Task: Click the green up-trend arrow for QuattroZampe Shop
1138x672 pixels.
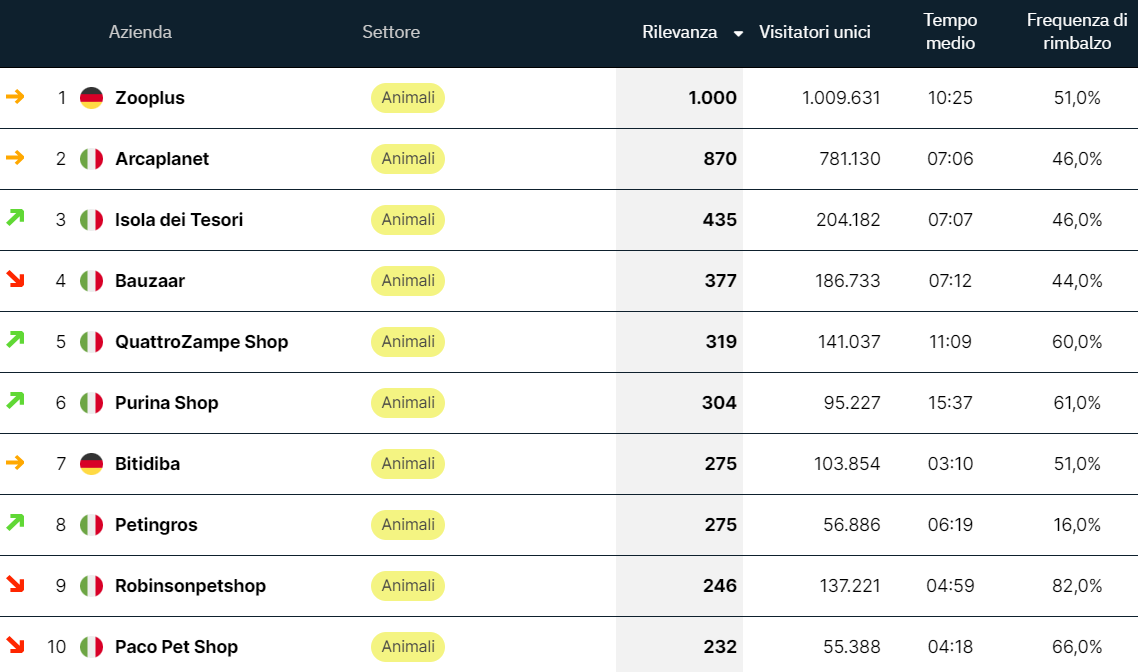Action: pos(15,339)
